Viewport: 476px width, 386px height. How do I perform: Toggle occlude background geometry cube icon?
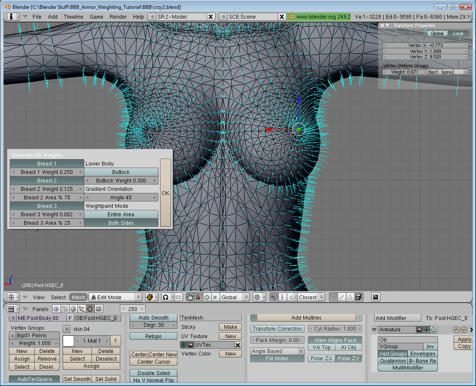click(358, 297)
